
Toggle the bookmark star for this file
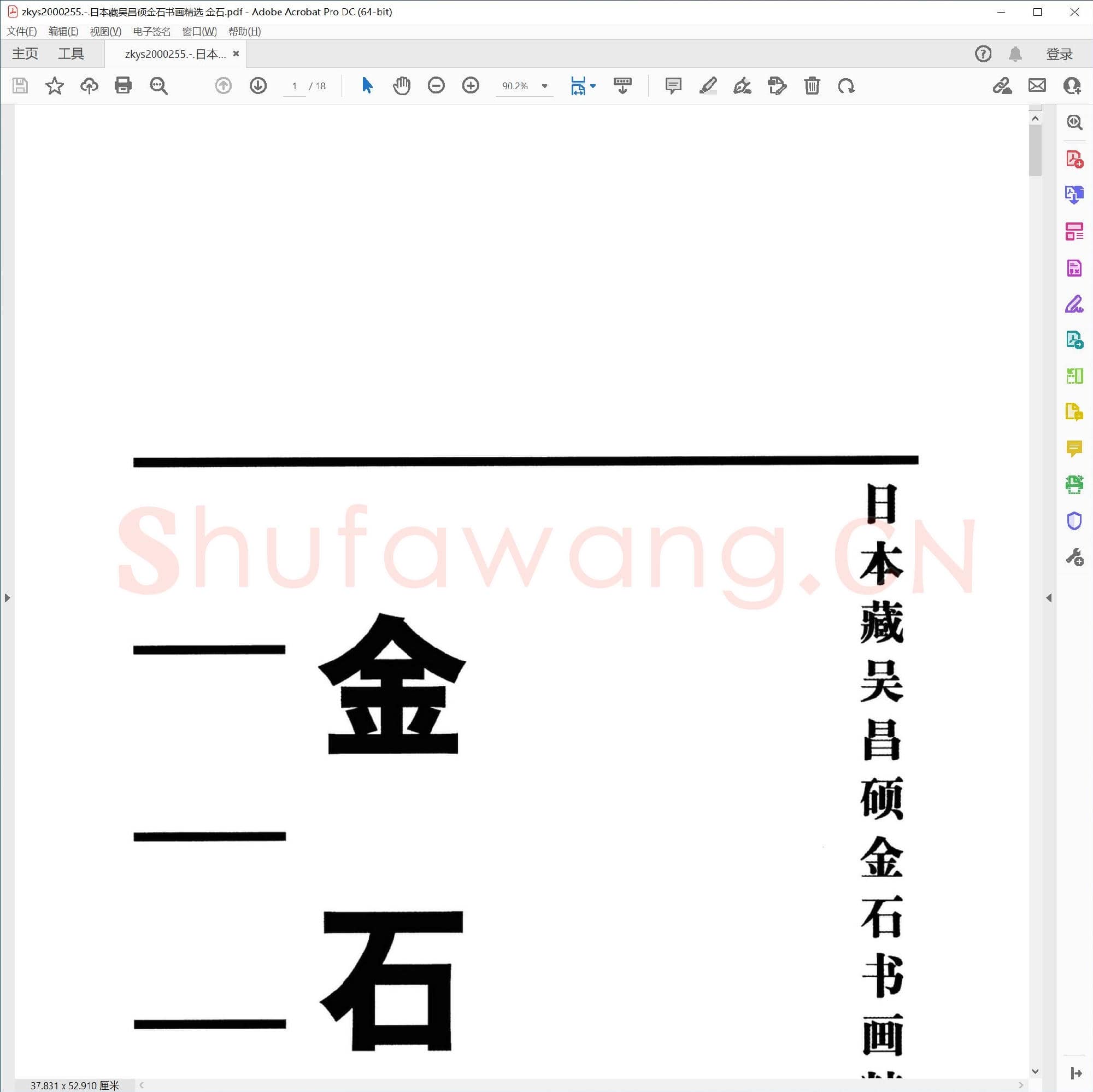[x=55, y=86]
